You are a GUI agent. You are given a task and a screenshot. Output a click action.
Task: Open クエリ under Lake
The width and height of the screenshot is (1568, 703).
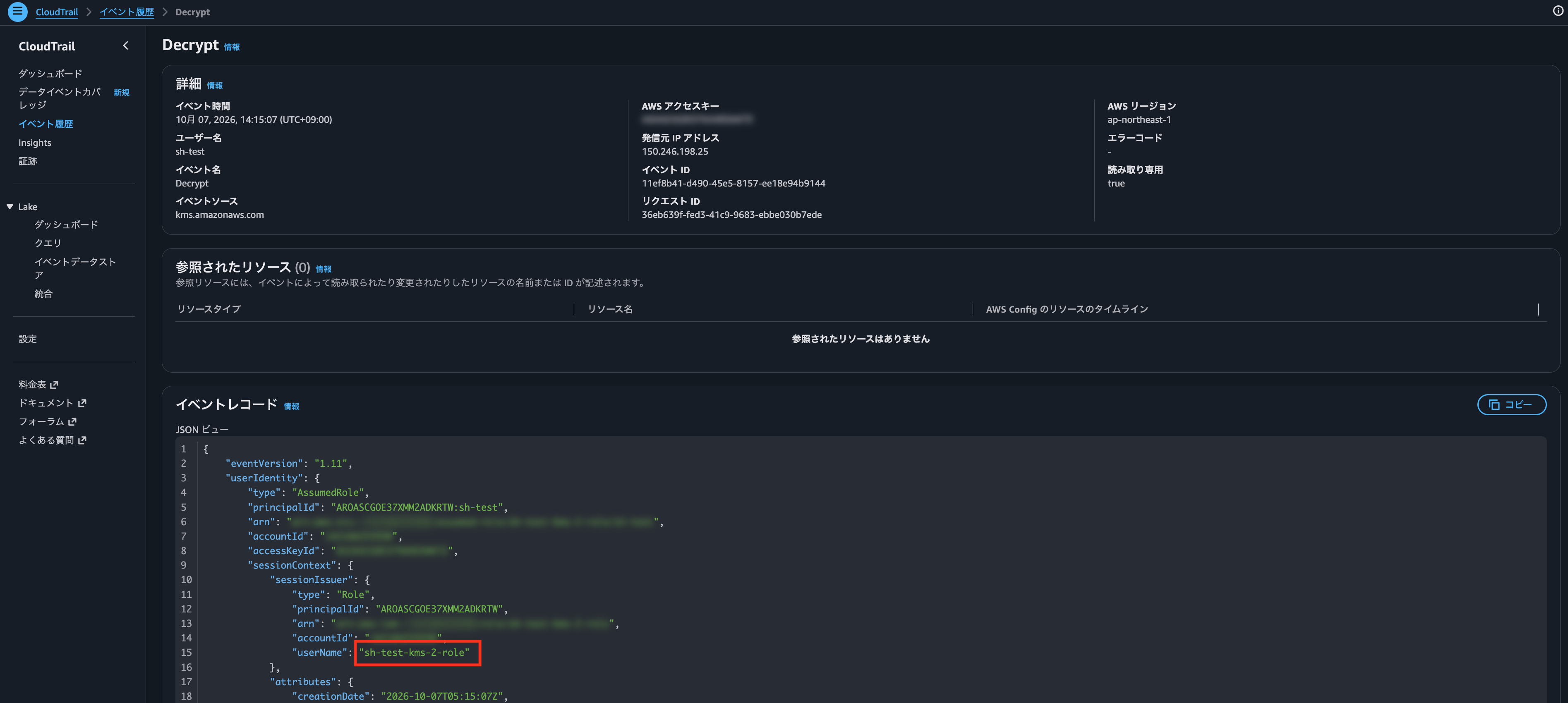point(48,243)
